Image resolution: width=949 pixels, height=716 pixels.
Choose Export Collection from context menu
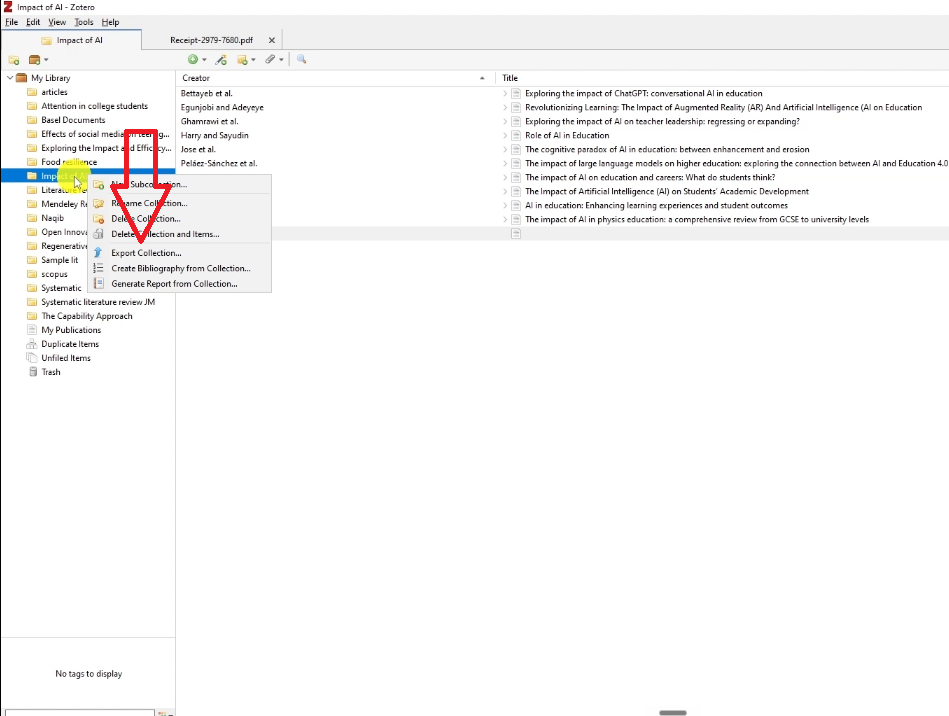pyautogui.click(x=146, y=253)
